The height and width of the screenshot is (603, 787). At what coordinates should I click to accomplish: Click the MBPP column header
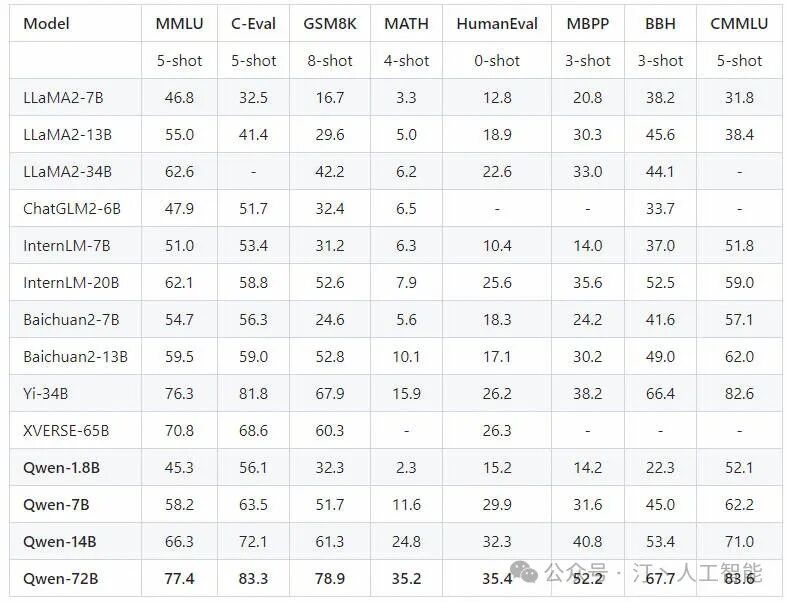point(587,23)
